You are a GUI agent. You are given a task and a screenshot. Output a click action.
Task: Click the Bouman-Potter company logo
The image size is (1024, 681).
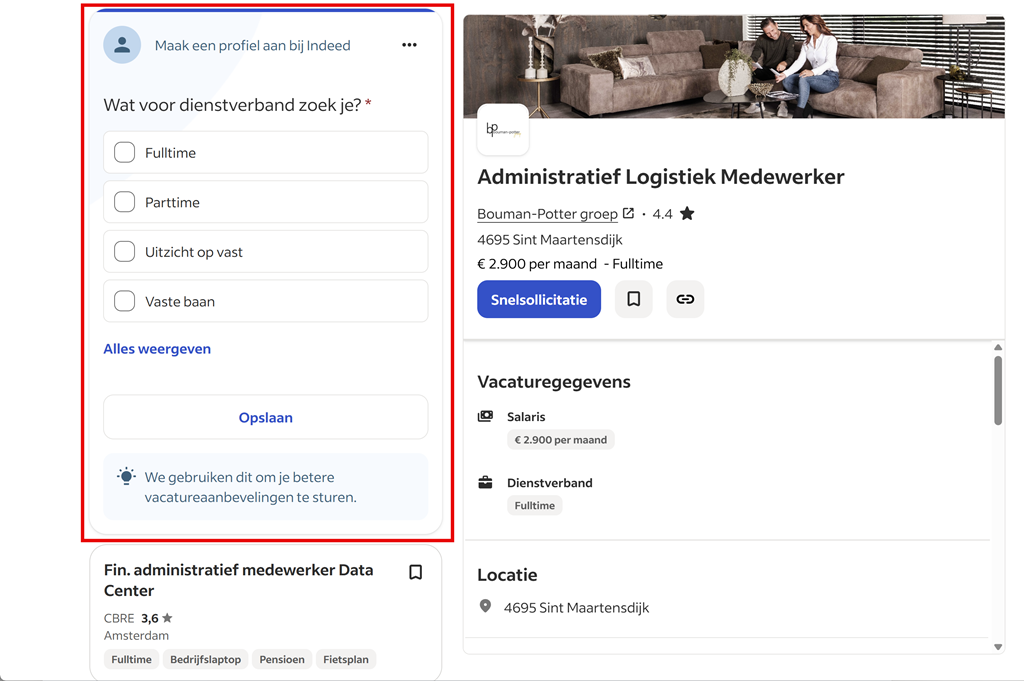click(x=502, y=130)
